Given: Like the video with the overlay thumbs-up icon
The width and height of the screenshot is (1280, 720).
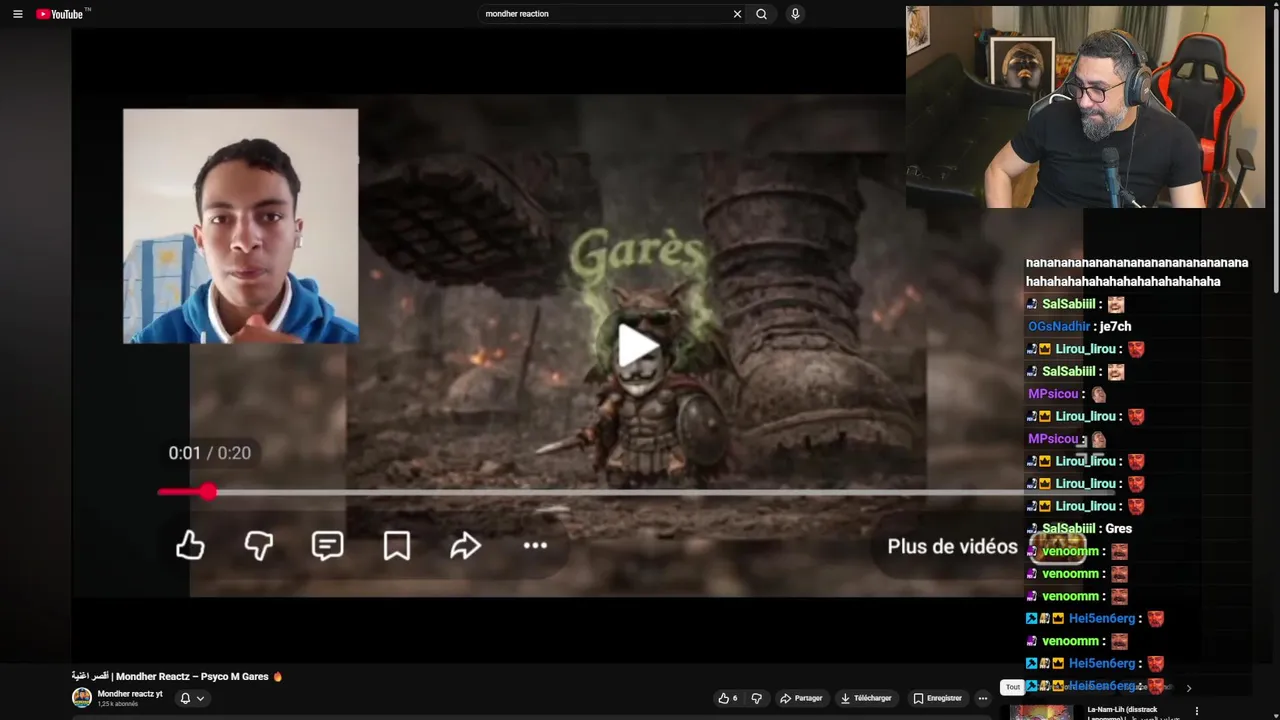Looking at the screenshot, I should click(190, 545).
